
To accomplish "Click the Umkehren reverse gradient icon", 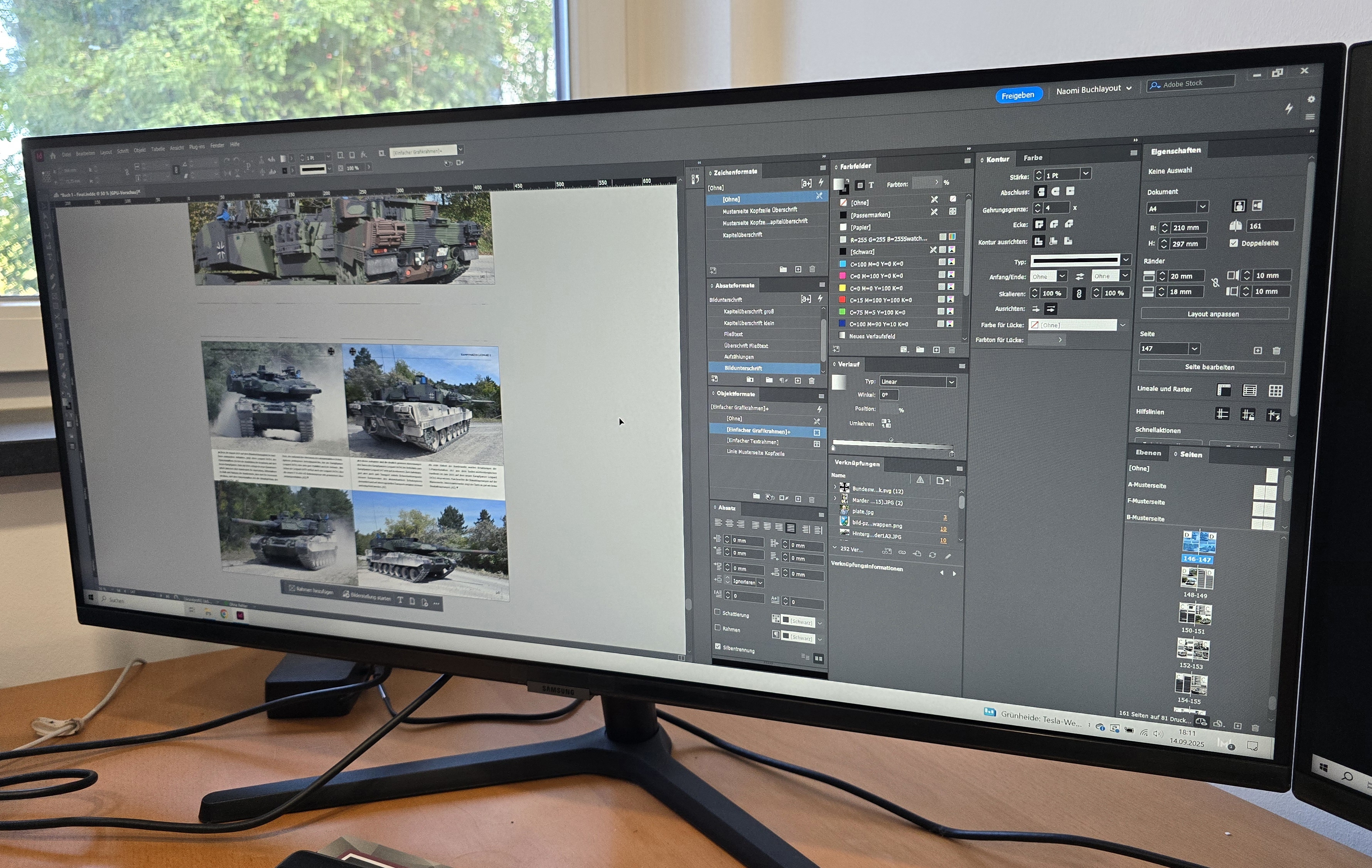I will (886, 423).
